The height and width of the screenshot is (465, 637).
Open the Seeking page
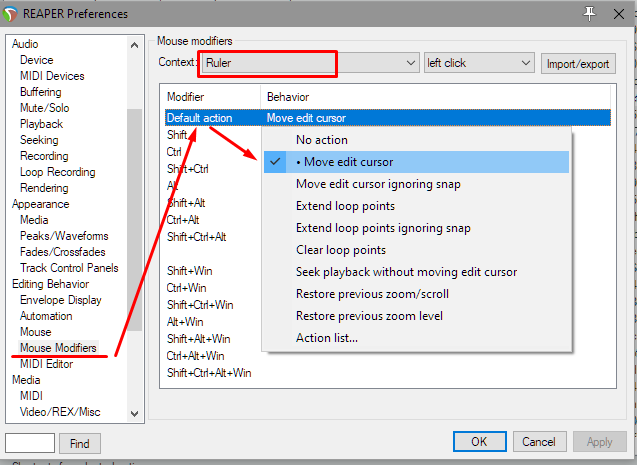tap(39, 140)
